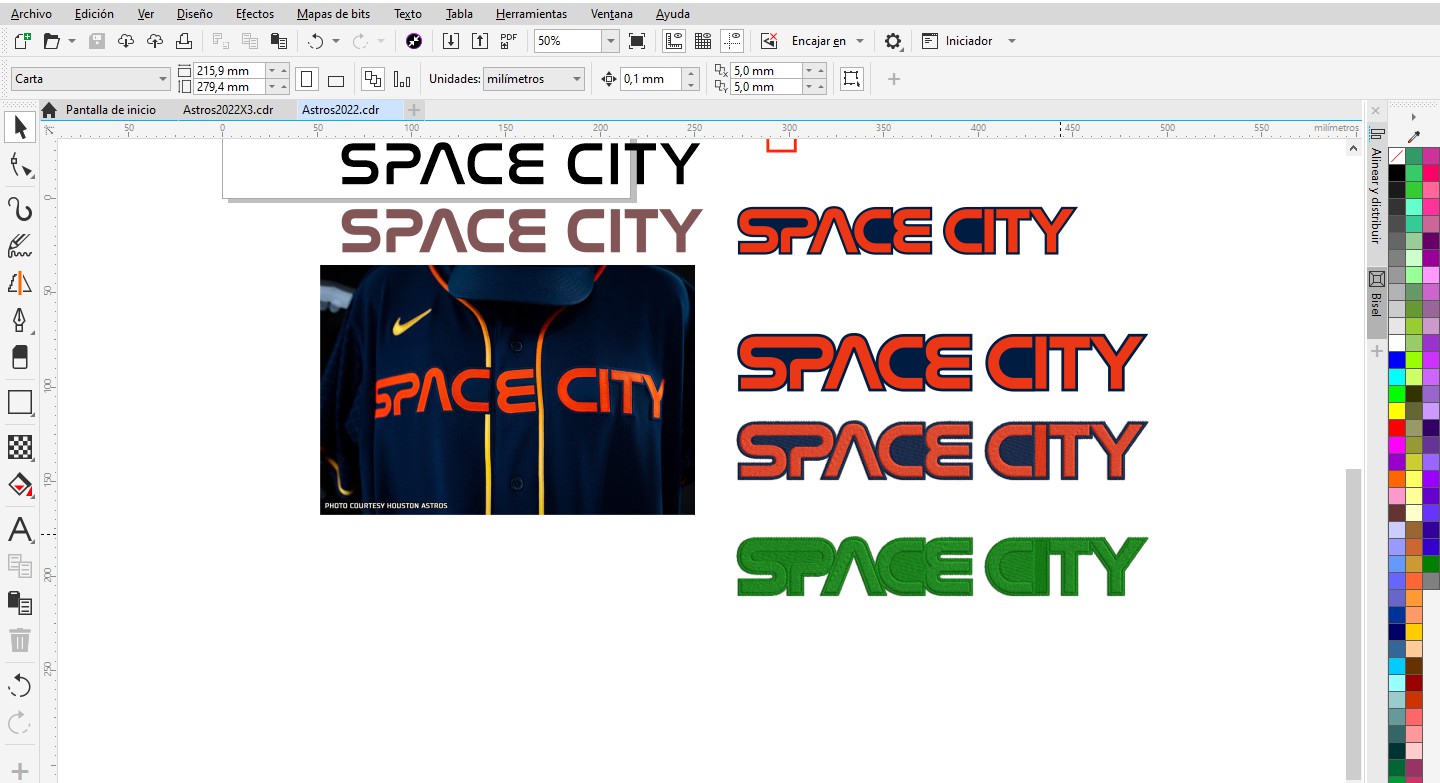Click the Open folder icon
Viewport: 1440px width, 783px height.
[x=51, y=41]
